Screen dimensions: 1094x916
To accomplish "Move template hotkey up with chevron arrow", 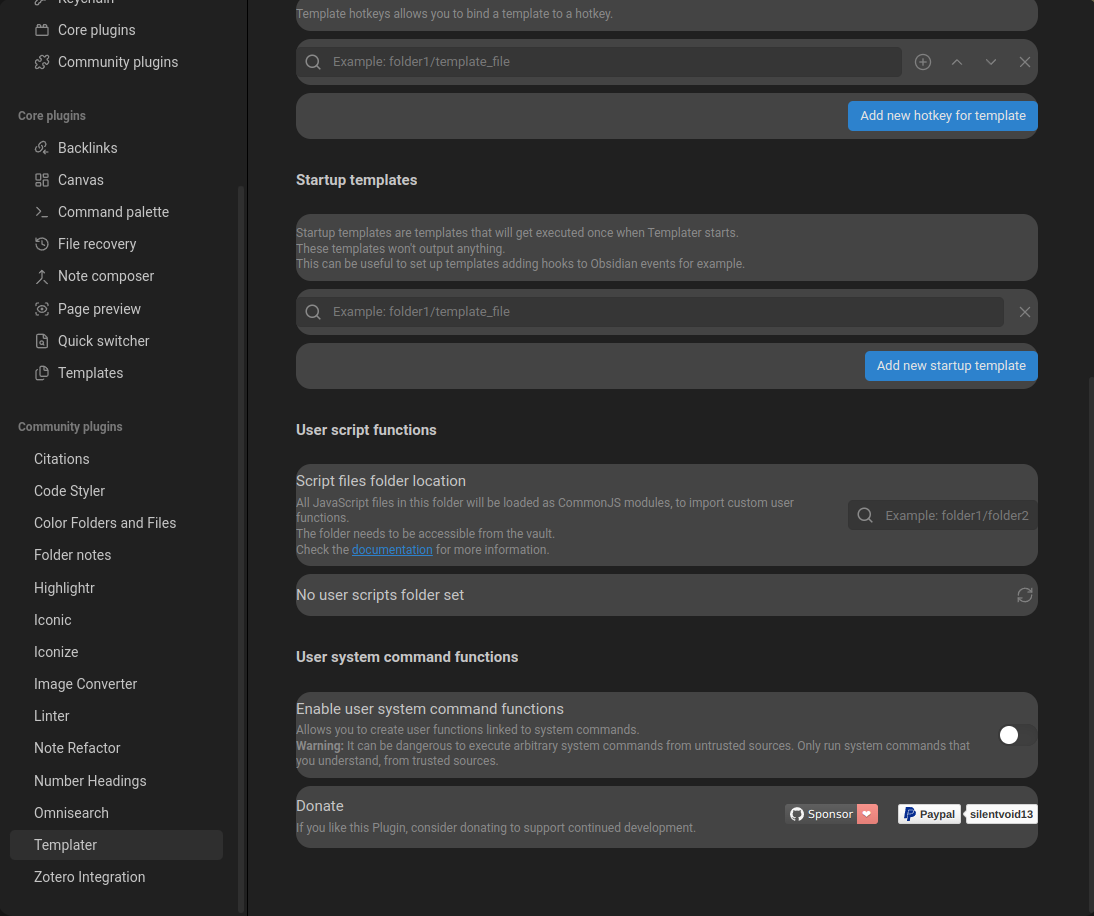I will point(957,62).
